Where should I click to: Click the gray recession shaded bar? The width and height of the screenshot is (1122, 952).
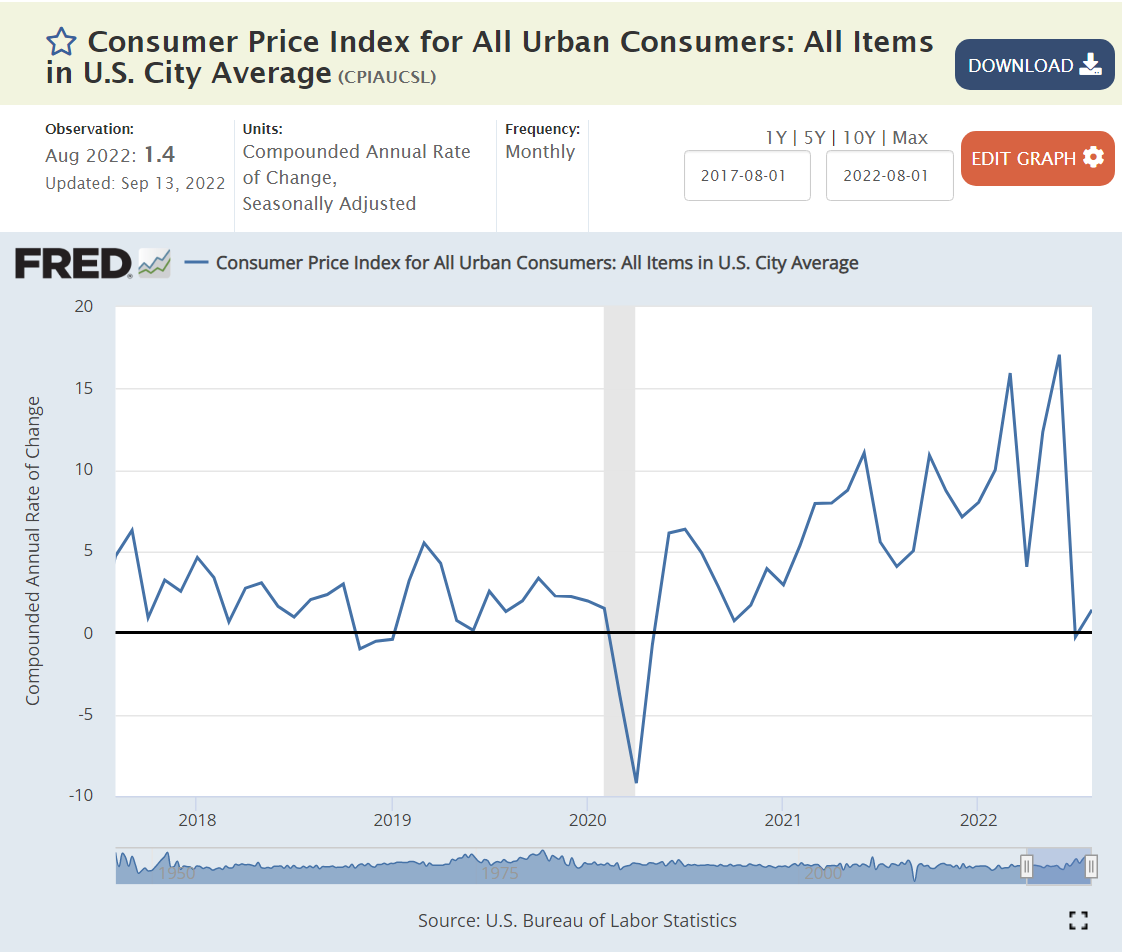tap(619, 500)
